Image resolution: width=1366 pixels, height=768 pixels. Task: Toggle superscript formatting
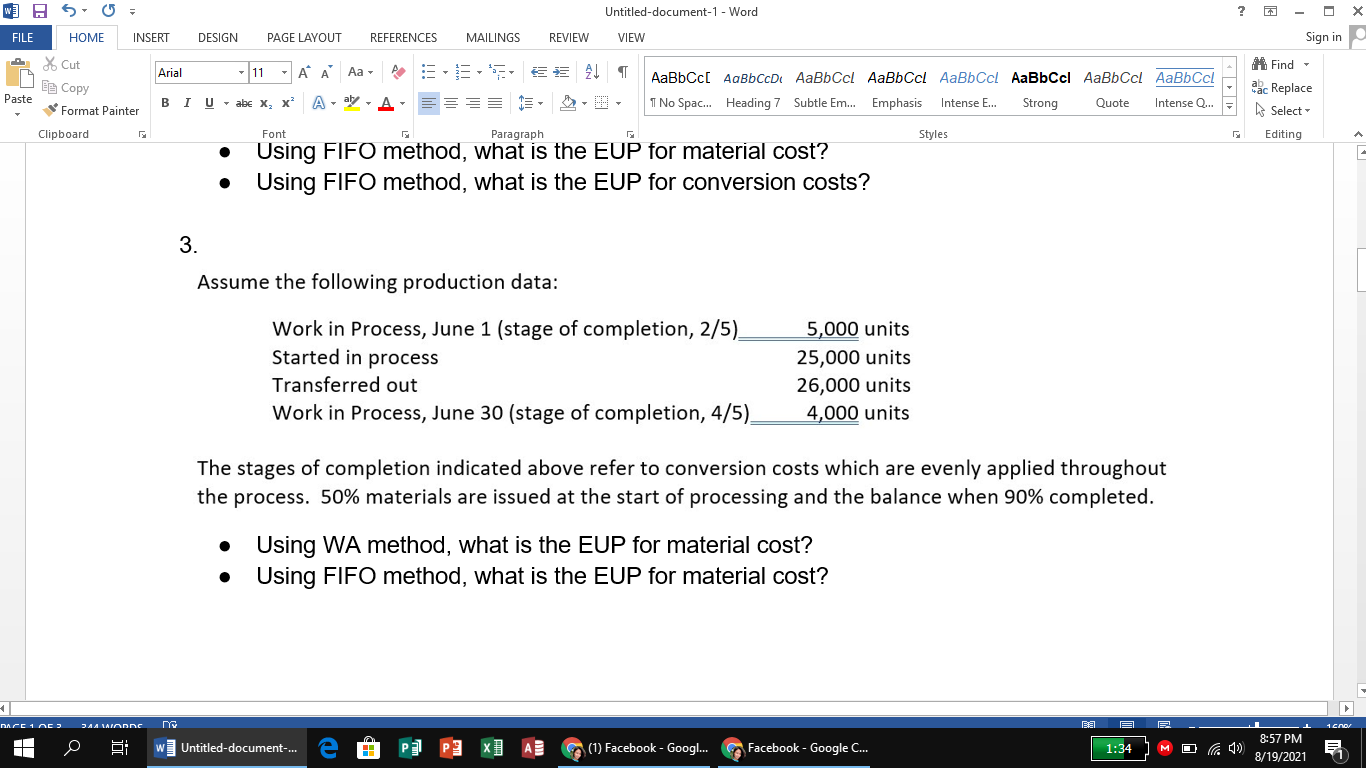point(288,103)
